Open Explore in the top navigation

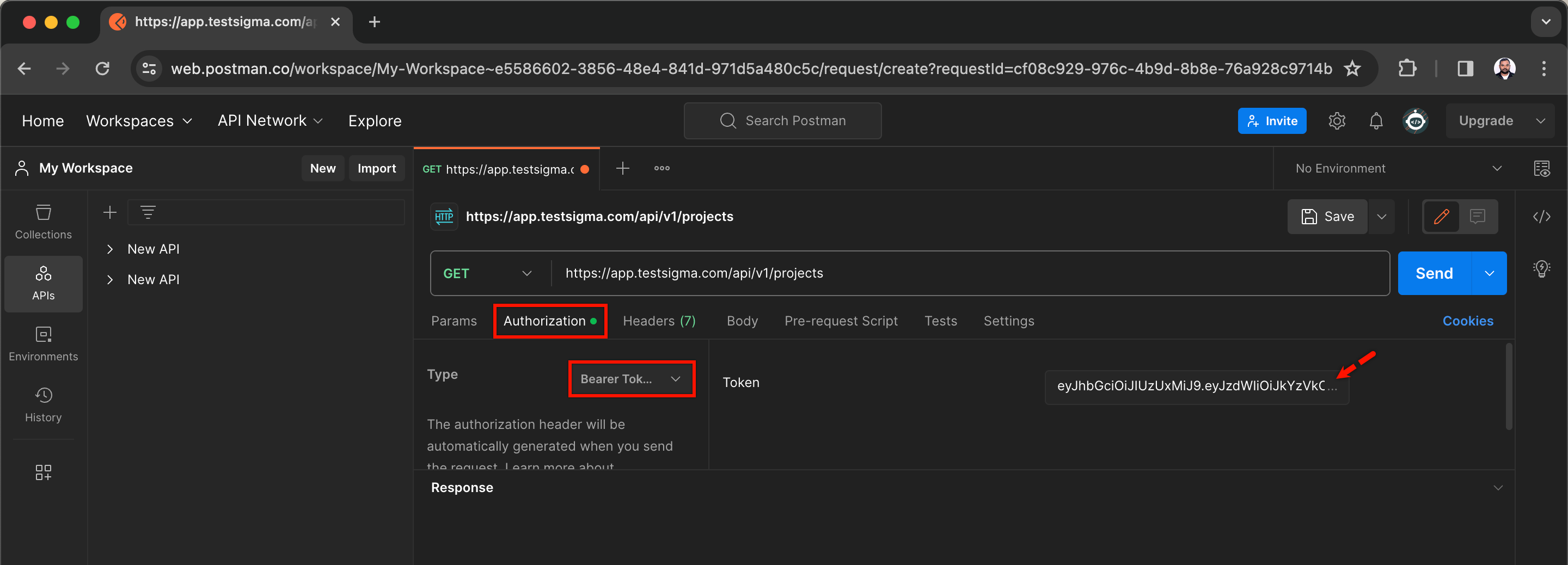[375, 121]
